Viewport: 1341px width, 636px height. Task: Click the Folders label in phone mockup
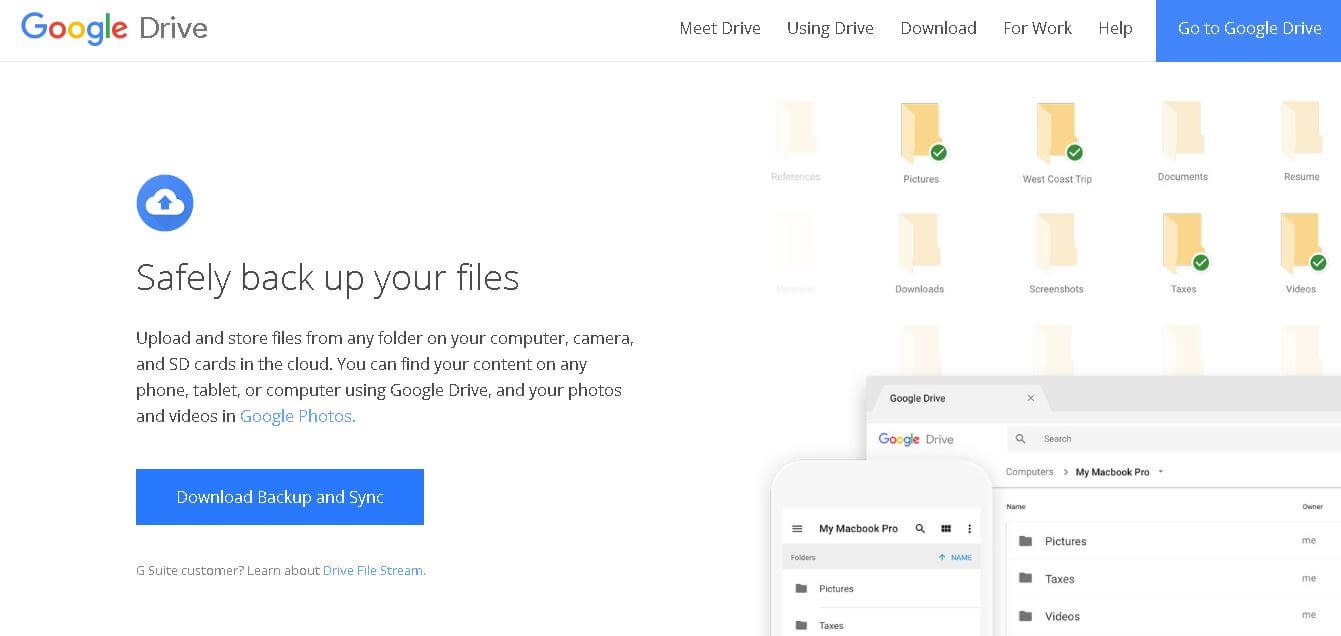point(802,558)
